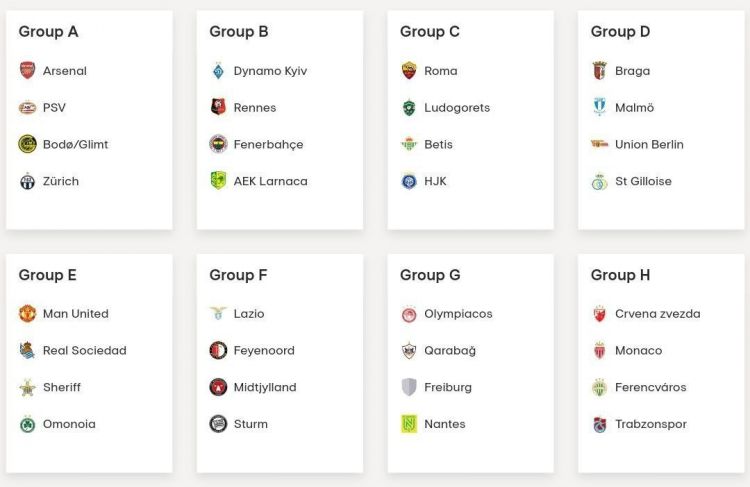
Task: Click the Olympiacos crest icon
Action: pos(409,314)
